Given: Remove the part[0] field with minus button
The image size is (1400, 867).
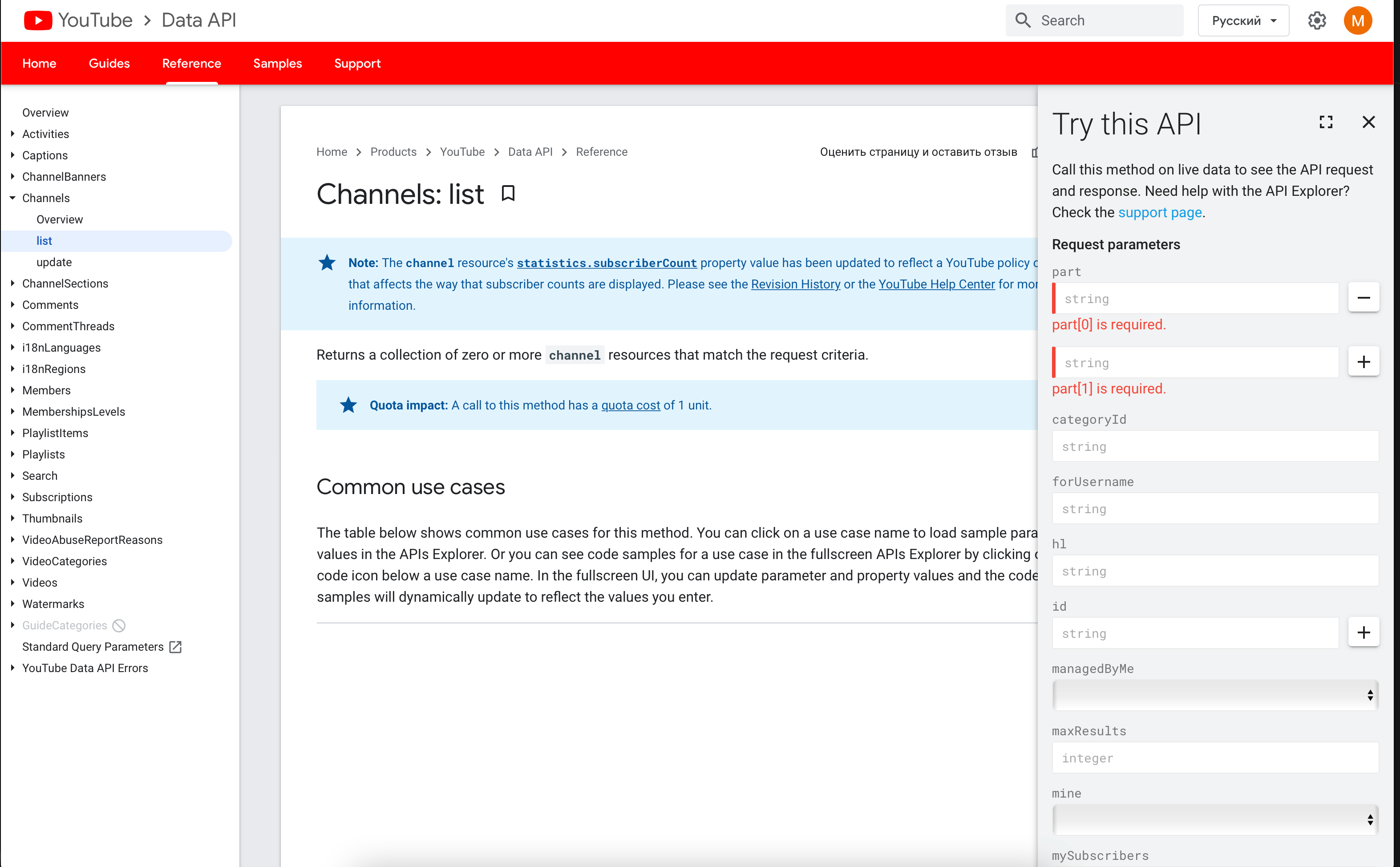Looking at the screenshot, I should tap(1364, 298).
